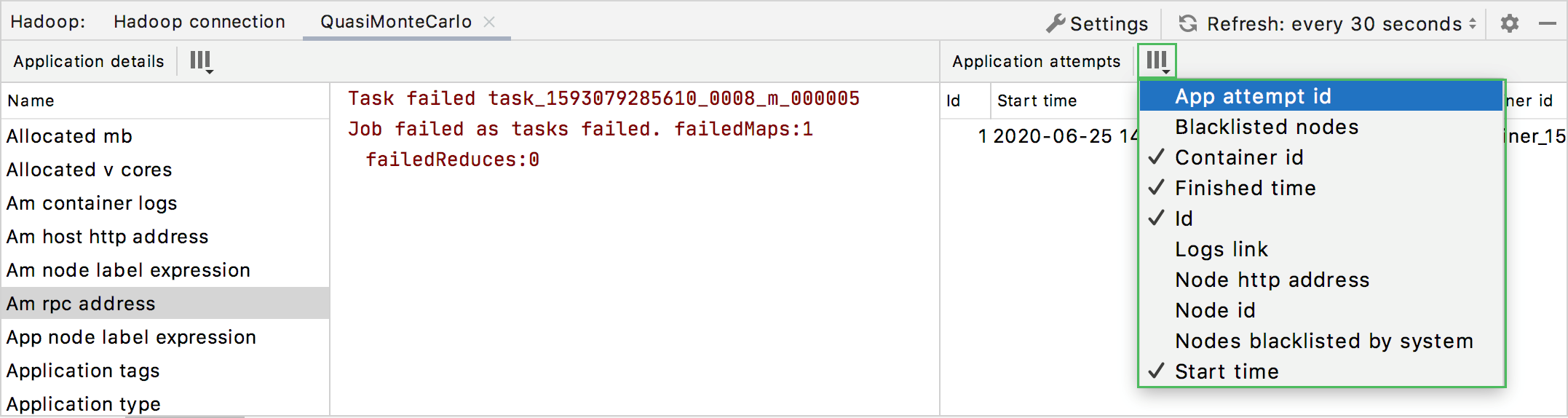Disable the Id column checkmark
Image resolution: width=1568 pixels, height=418 pixels.
[1184, 218]
